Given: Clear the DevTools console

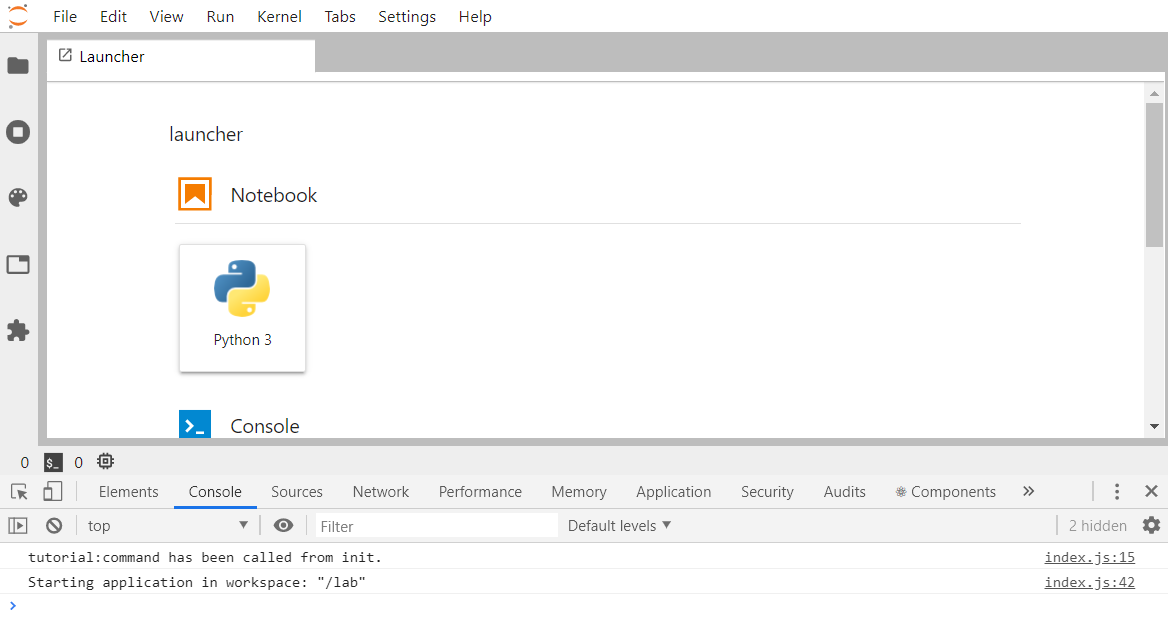Looking at the screenshot, I should [54, 526].
